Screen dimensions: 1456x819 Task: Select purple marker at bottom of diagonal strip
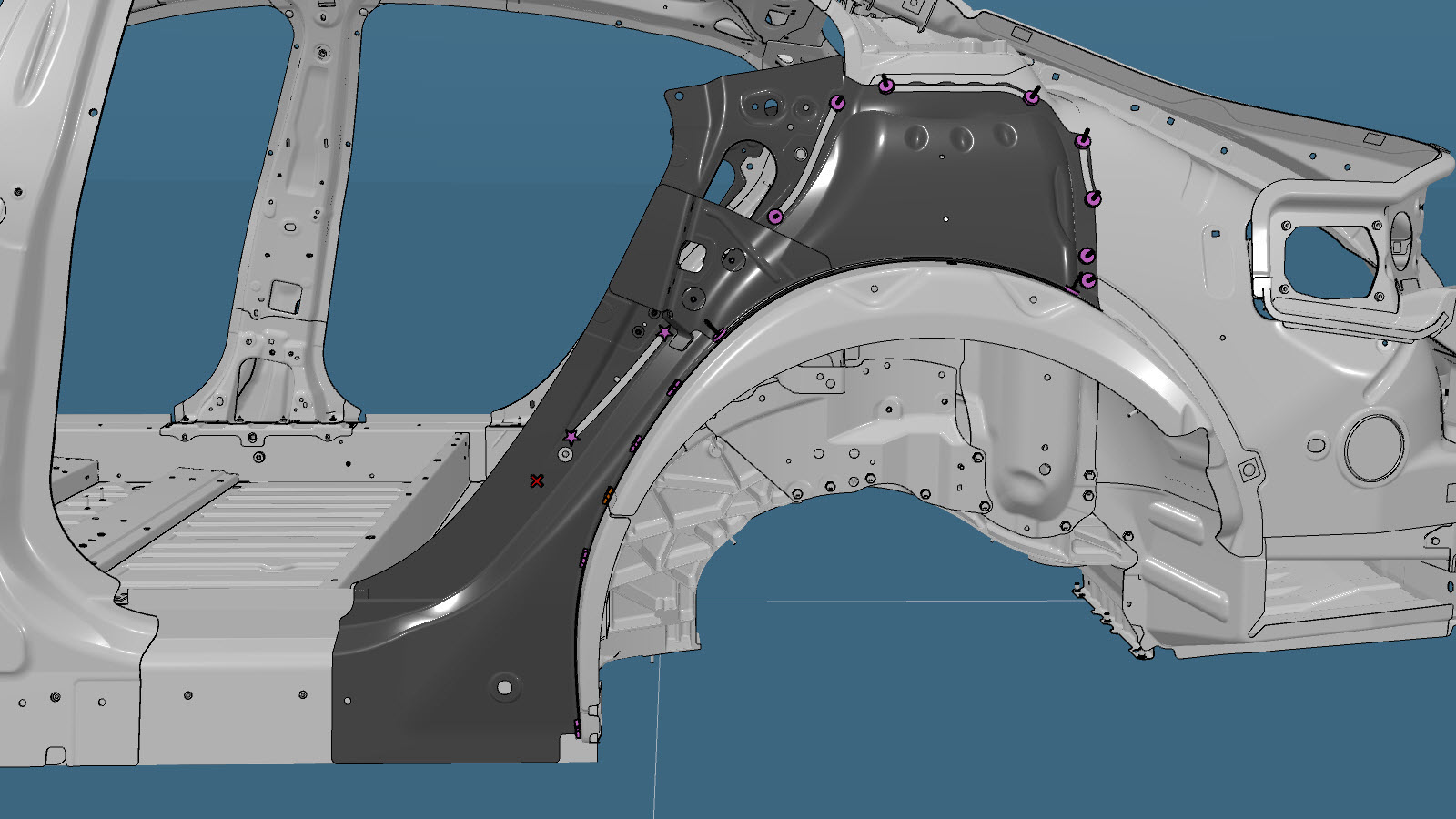pos(775,217)
